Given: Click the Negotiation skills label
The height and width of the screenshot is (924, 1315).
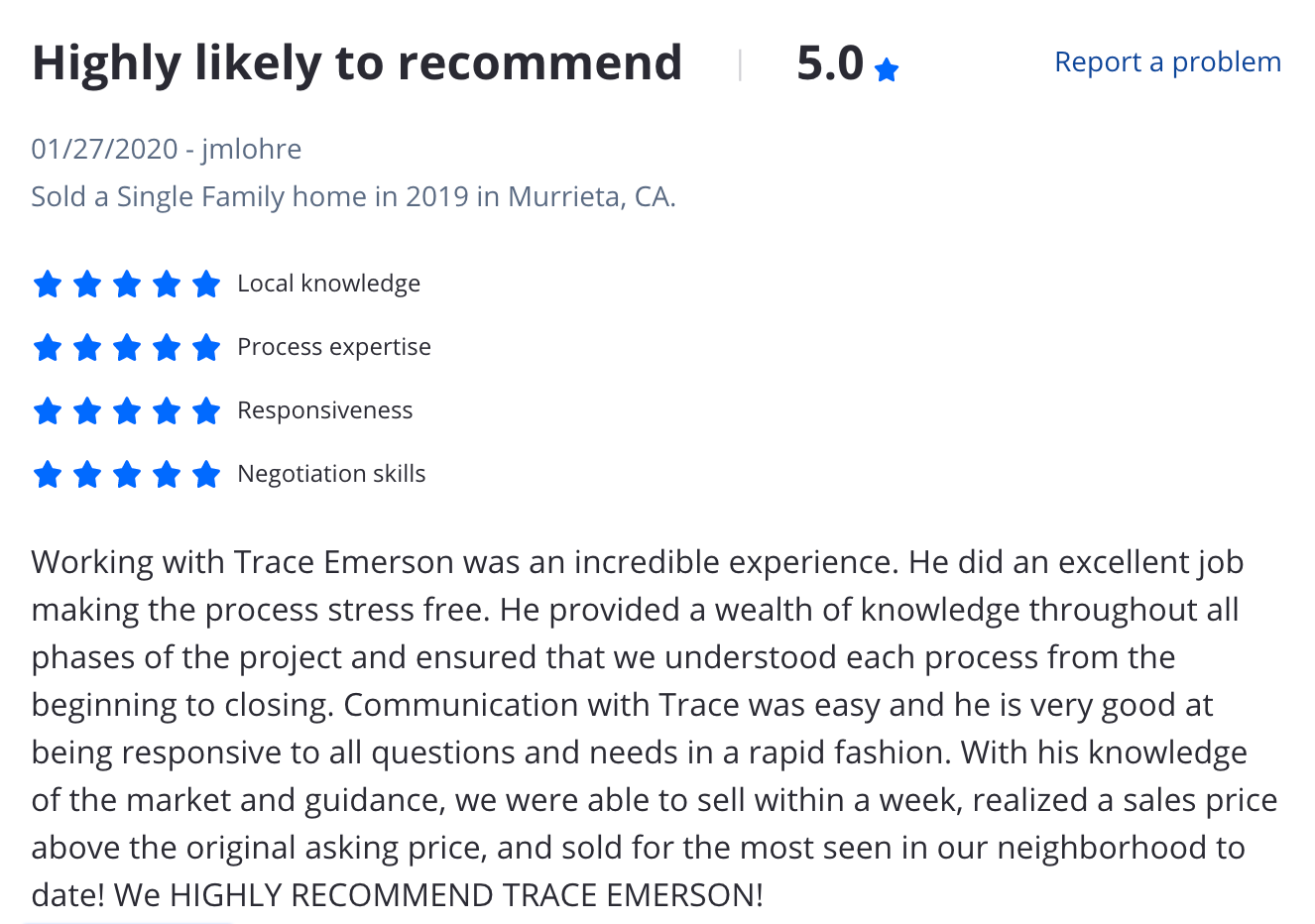Looking at the screenshot, I should click(x=331, y=474).
